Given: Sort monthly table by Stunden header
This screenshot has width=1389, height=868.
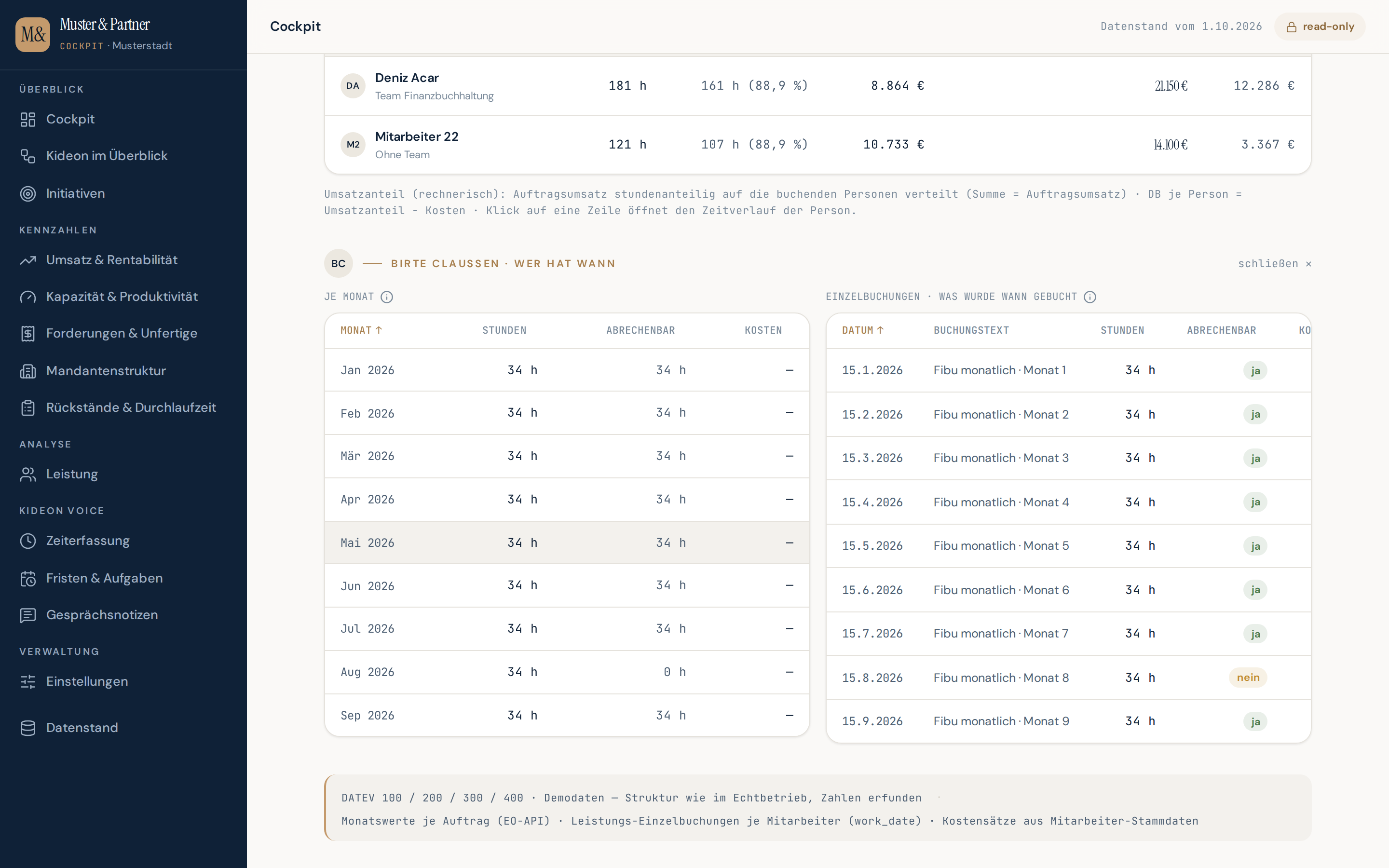Looking at the screenshot, I should pyautogui.click(x=504, y=330).
